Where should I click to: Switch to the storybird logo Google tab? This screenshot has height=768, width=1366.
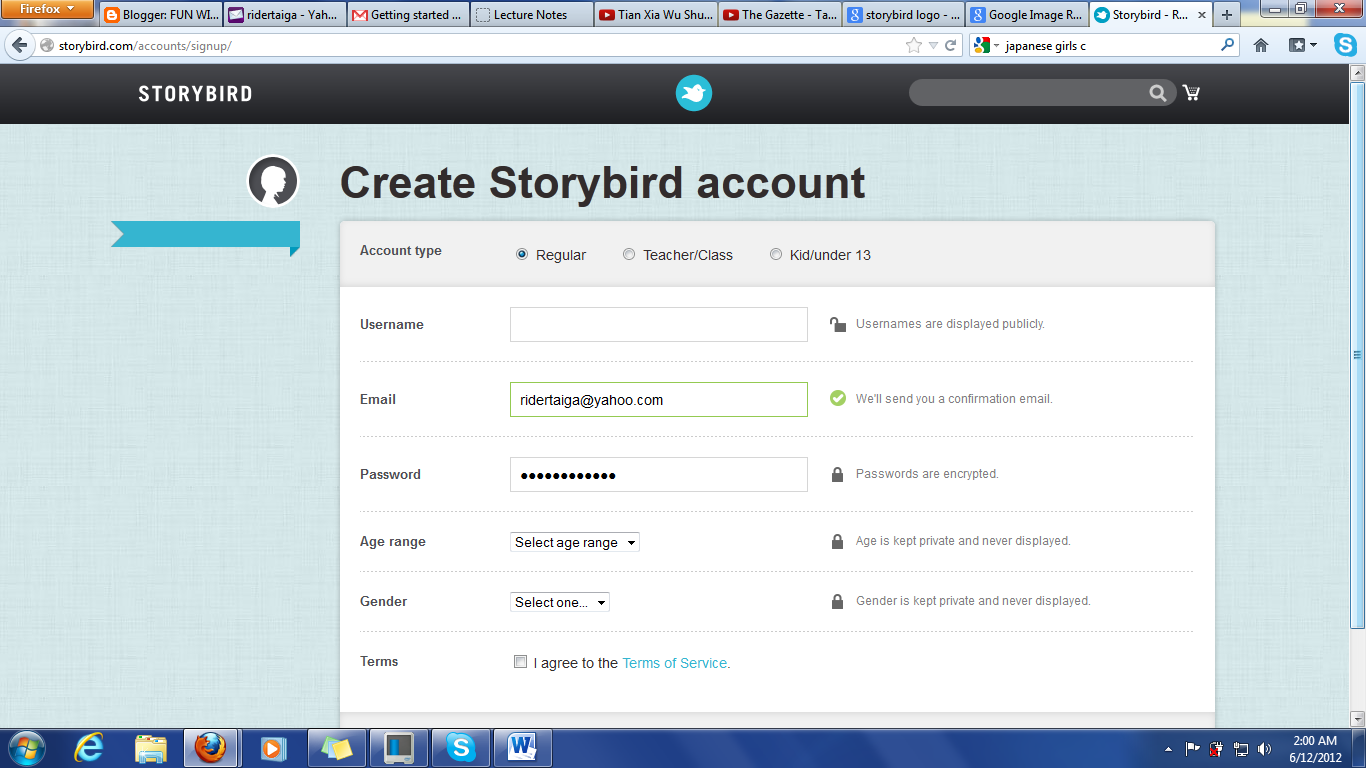pyautogui.click(x=904, y=15)
